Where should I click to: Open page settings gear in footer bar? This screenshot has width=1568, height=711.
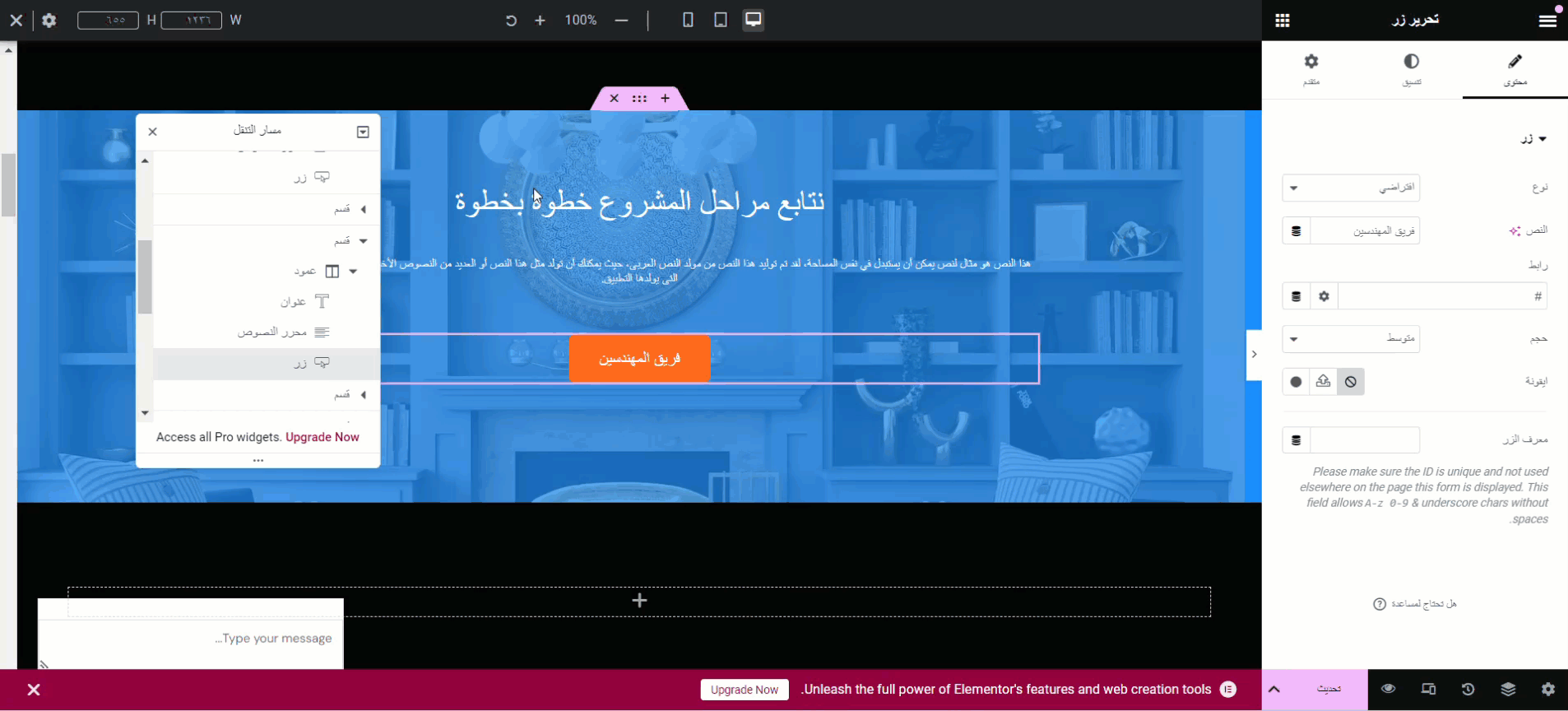click(1547, 690)
